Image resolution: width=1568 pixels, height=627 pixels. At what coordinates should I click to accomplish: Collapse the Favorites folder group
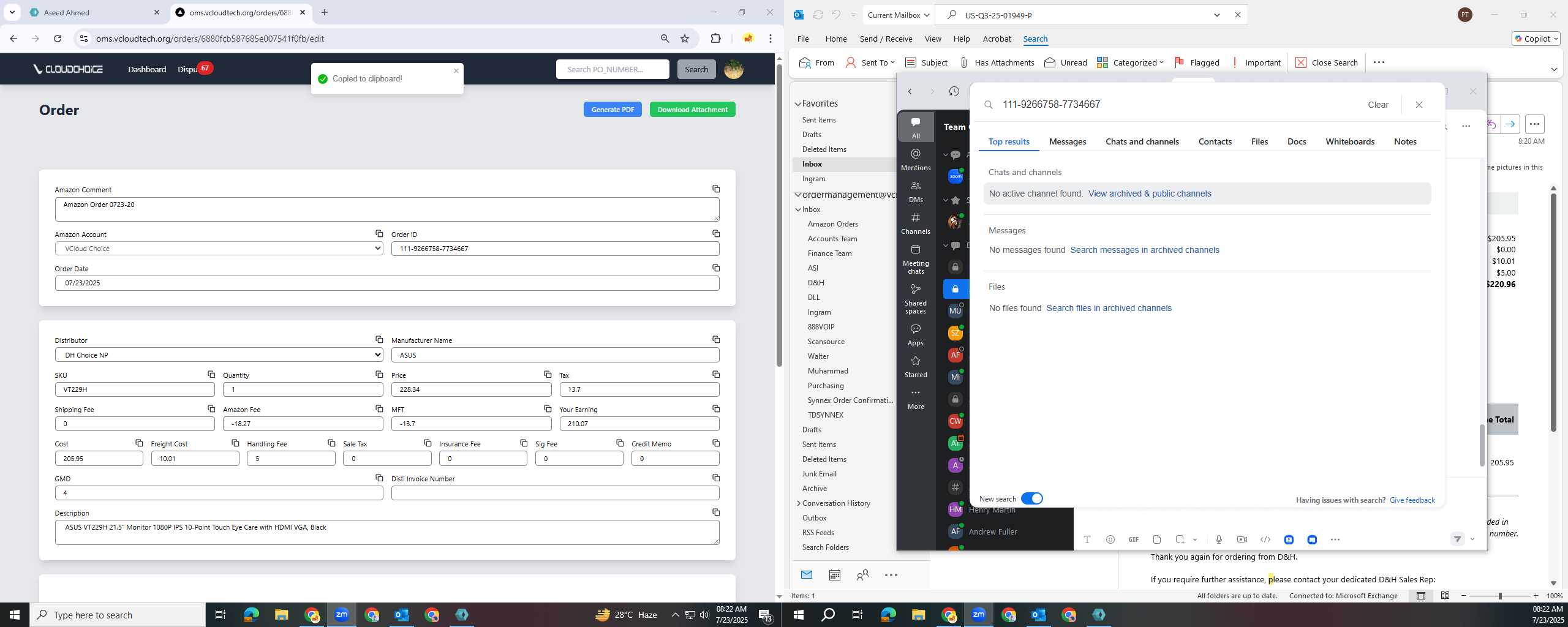(x=798, y=103)
